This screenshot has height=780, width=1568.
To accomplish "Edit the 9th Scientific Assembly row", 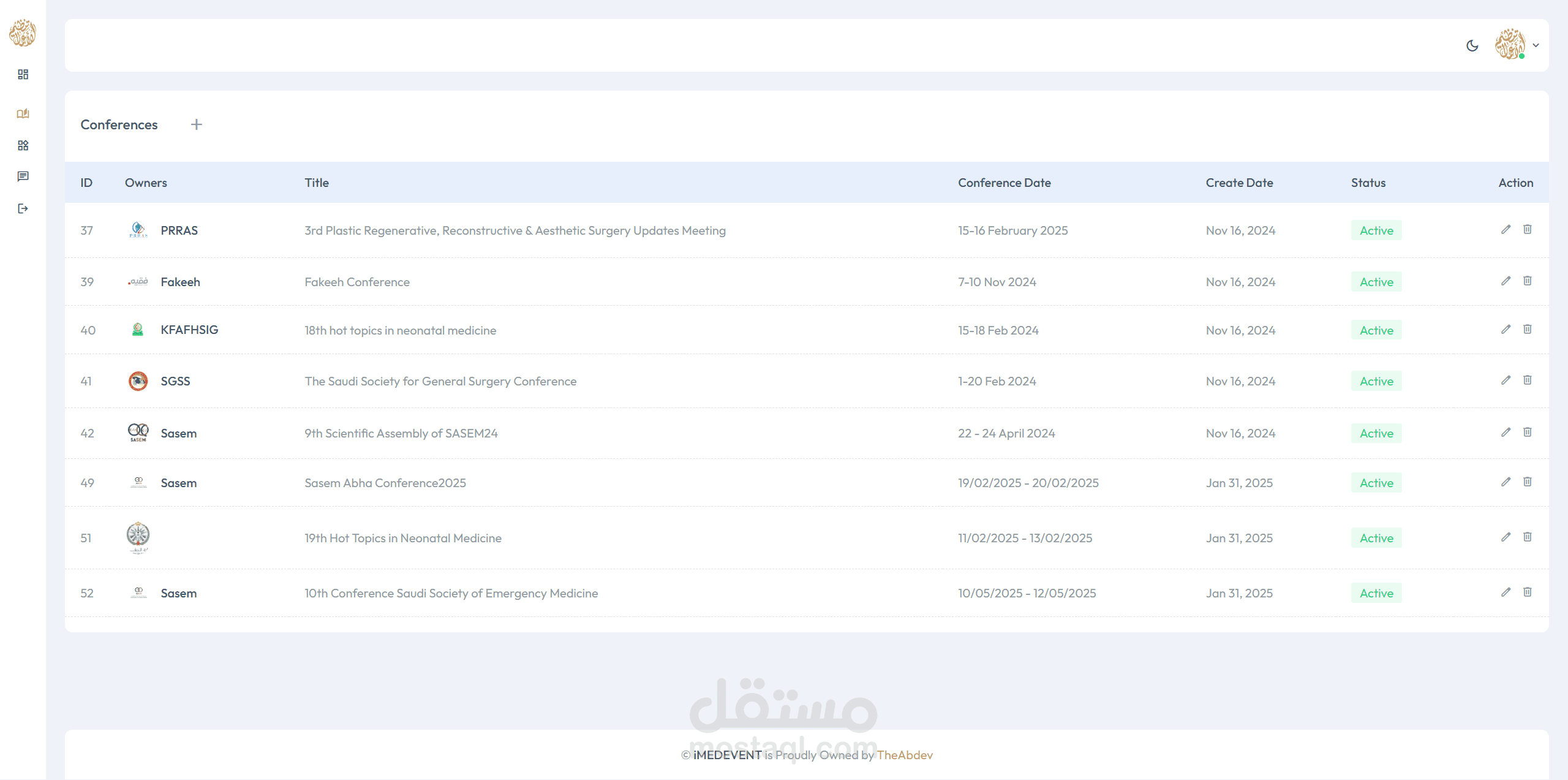I will pos(1506,432).
